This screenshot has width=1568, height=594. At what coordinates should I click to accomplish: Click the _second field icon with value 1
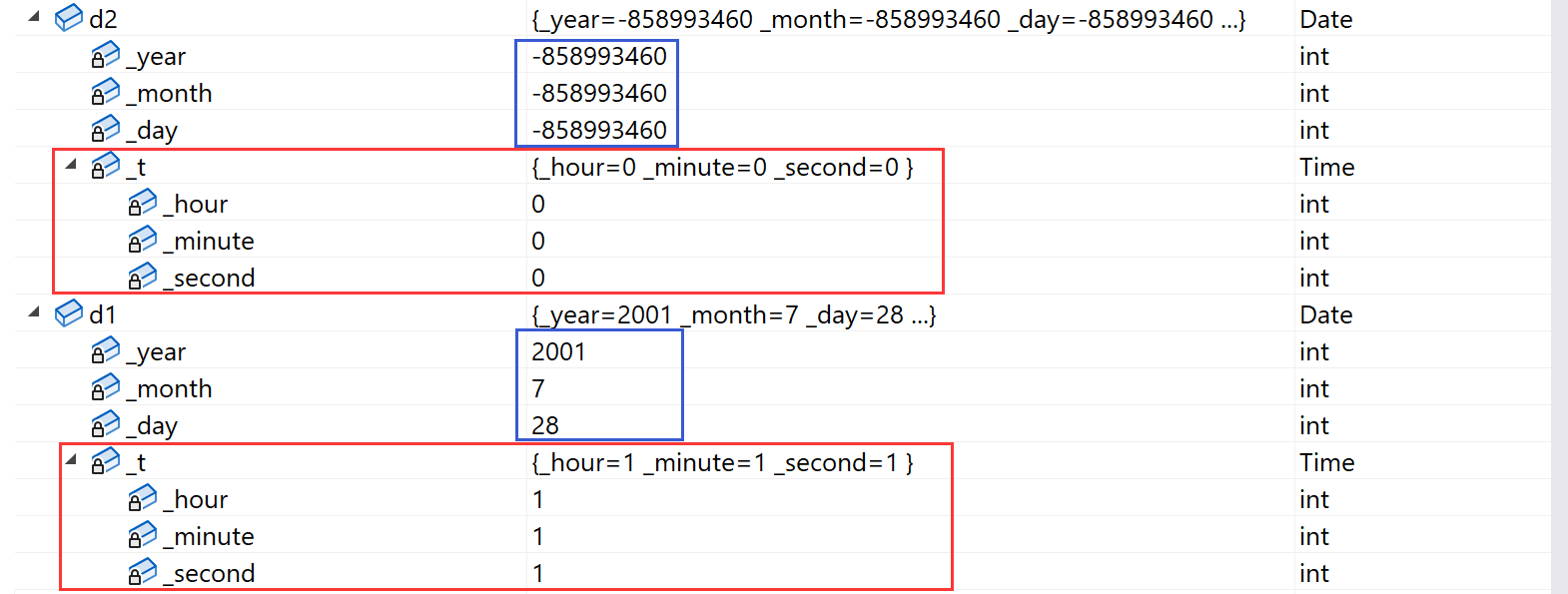pyautogui.click(x=142, y=572)
